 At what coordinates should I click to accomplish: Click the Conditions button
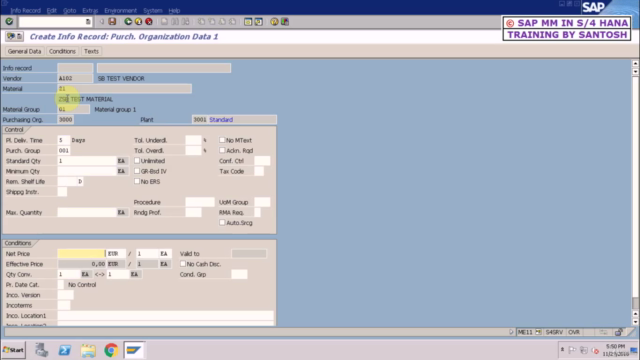tap(62, 51)
